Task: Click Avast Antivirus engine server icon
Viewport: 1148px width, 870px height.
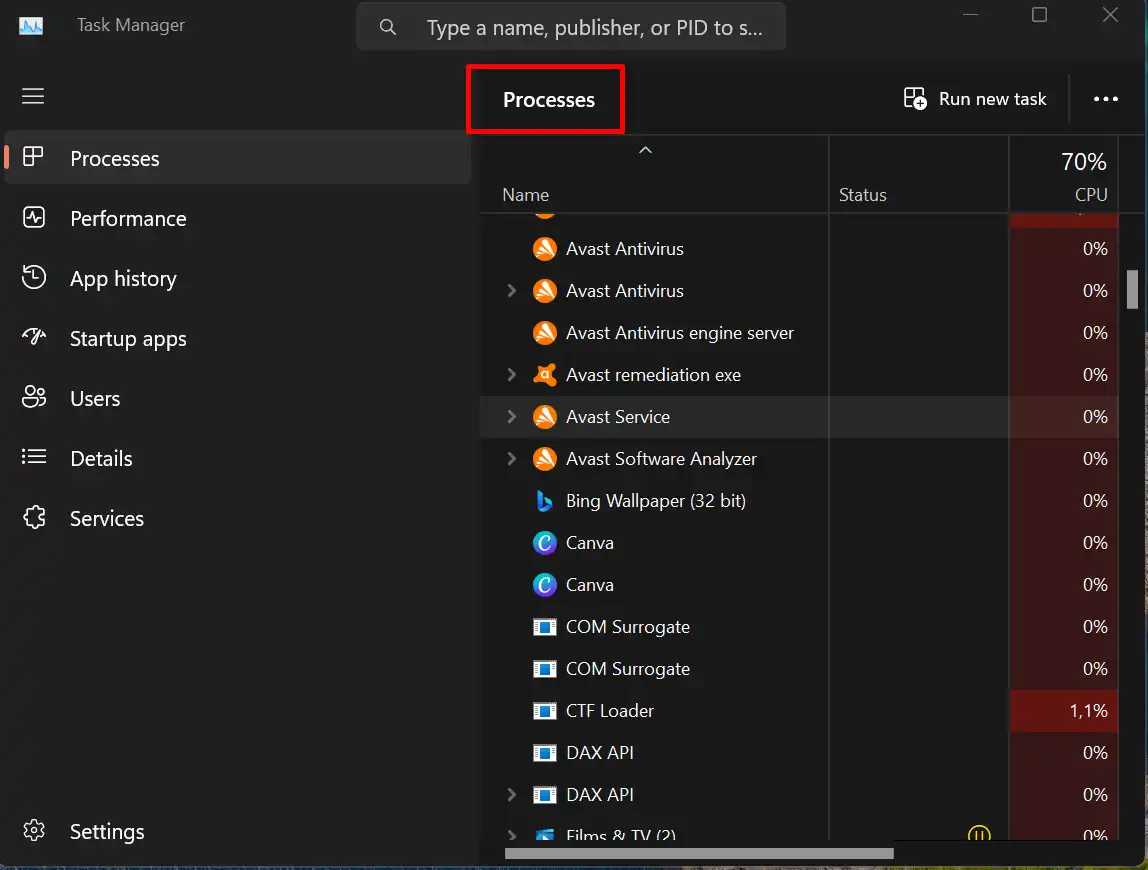Action: [x=544, y=332]
